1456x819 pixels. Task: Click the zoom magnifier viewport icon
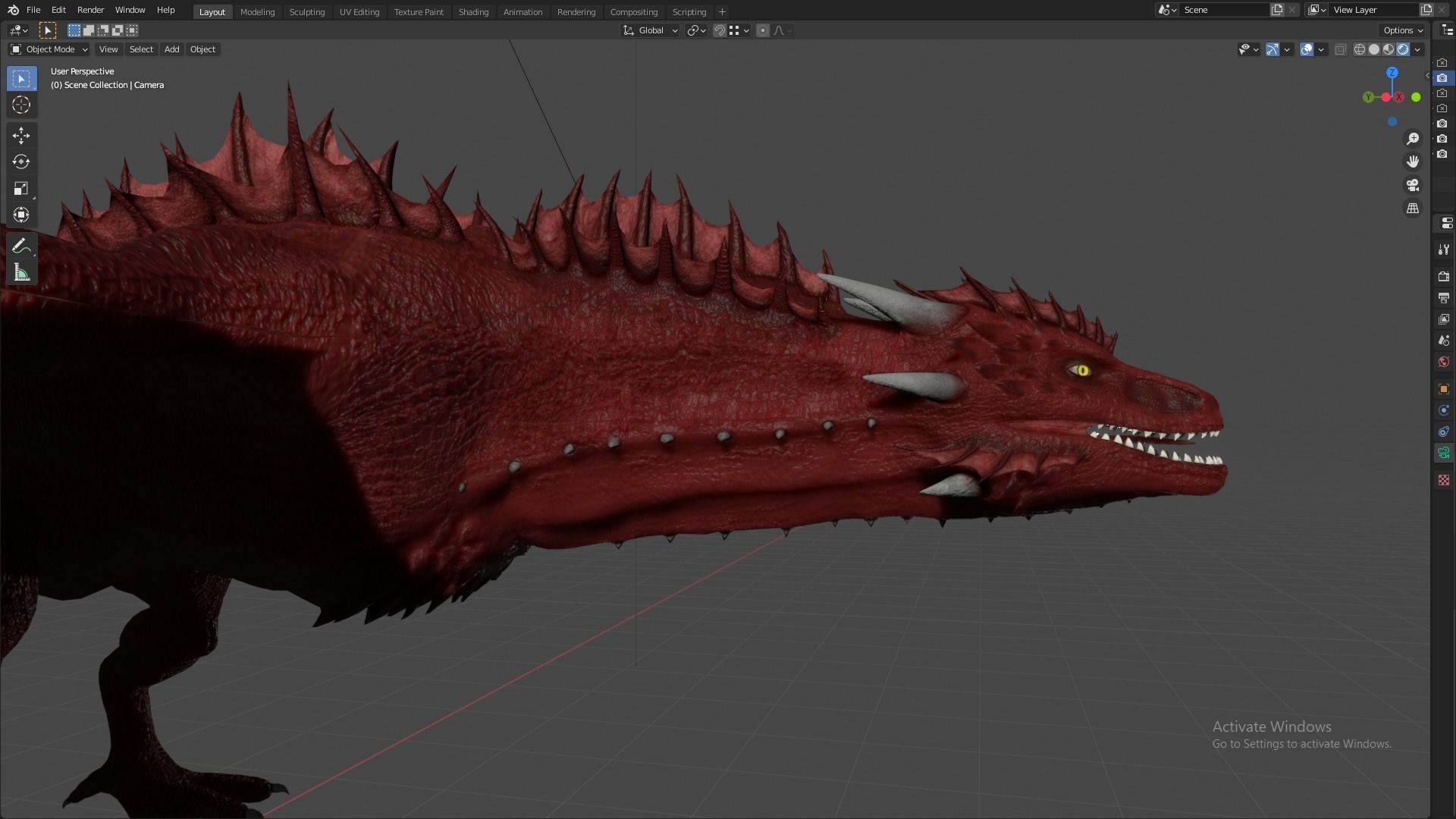[x=1413, y=139]
